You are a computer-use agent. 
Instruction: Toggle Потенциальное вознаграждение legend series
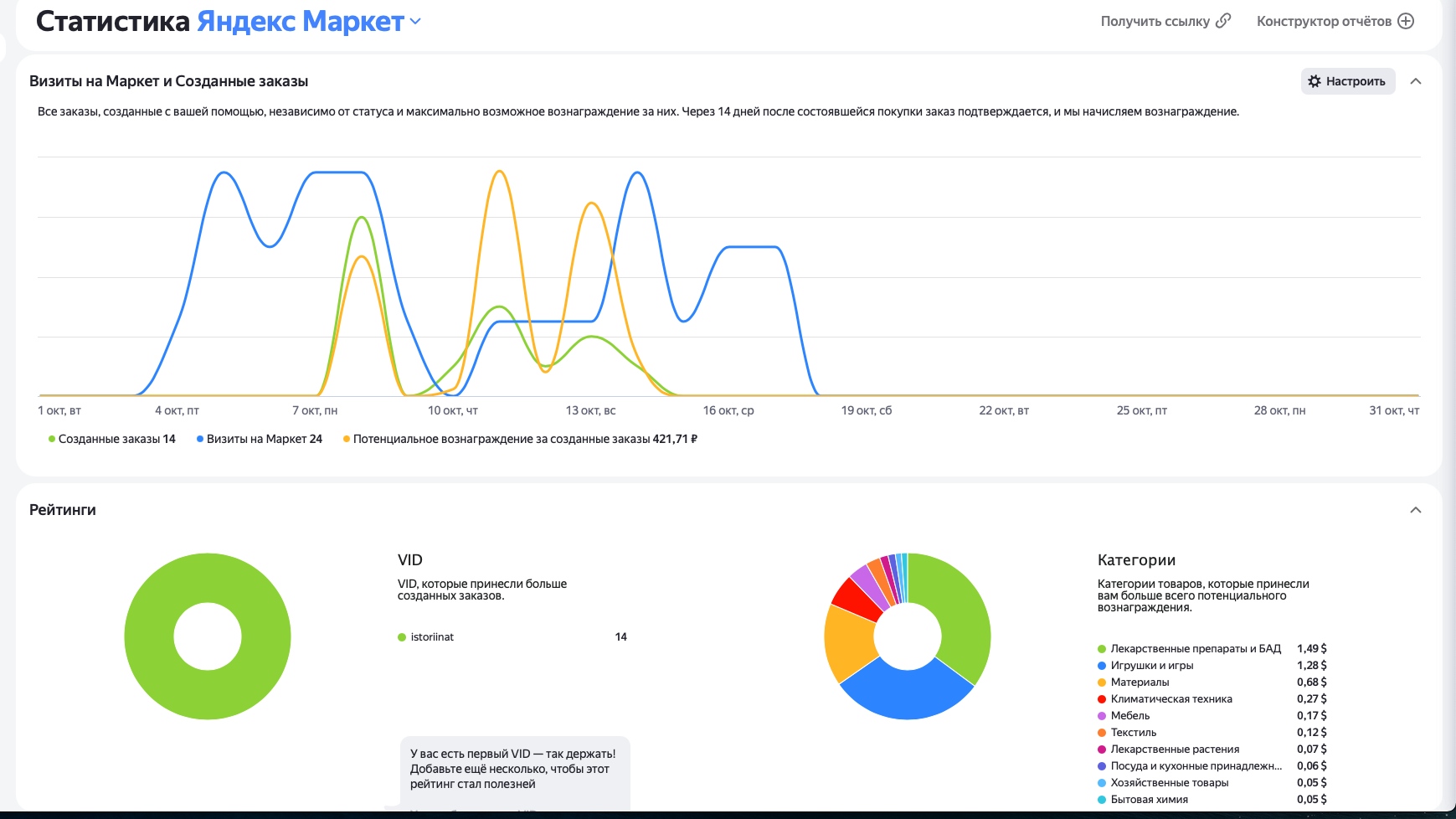coord(520,439)
